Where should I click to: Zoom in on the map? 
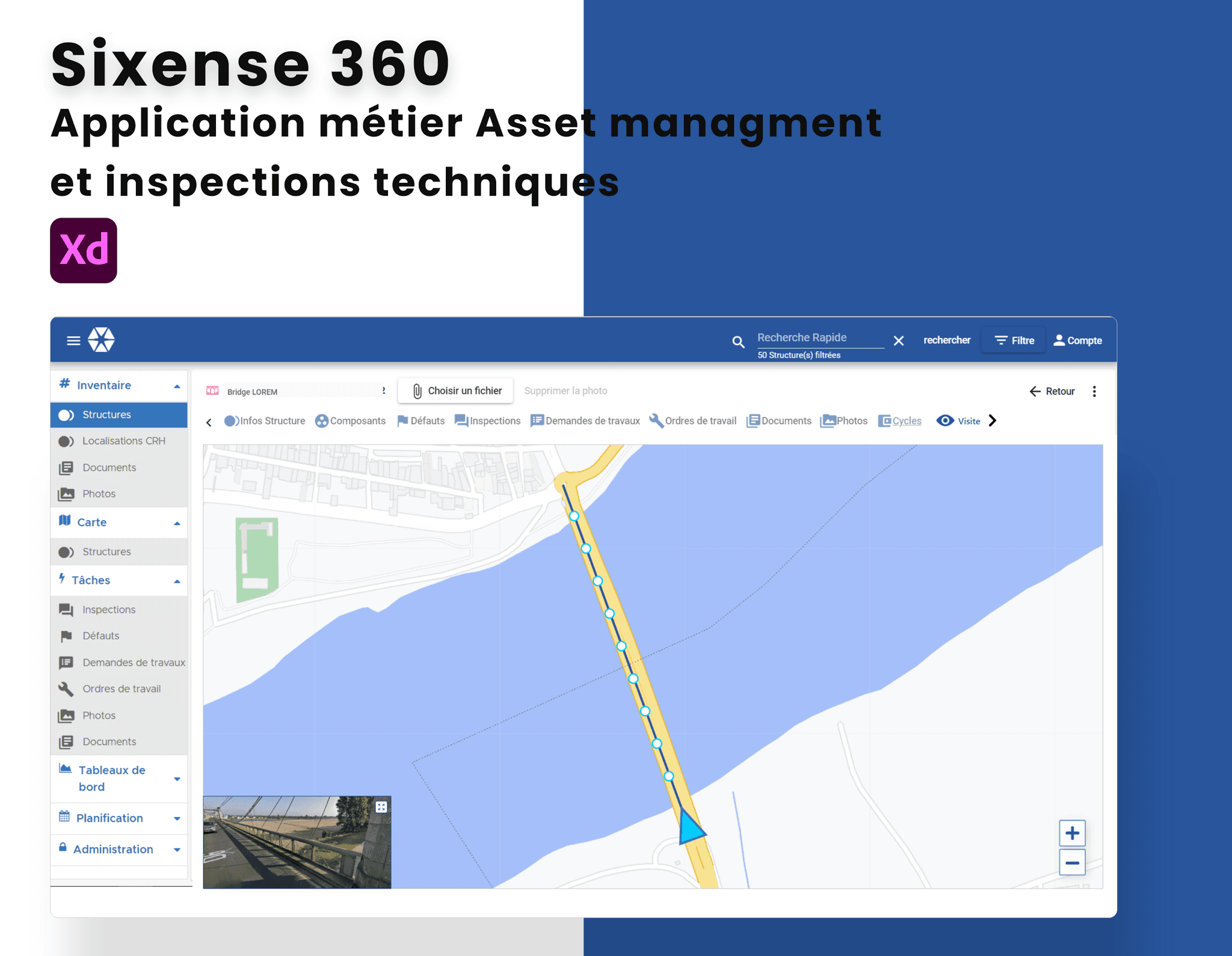click(1072, 833)
